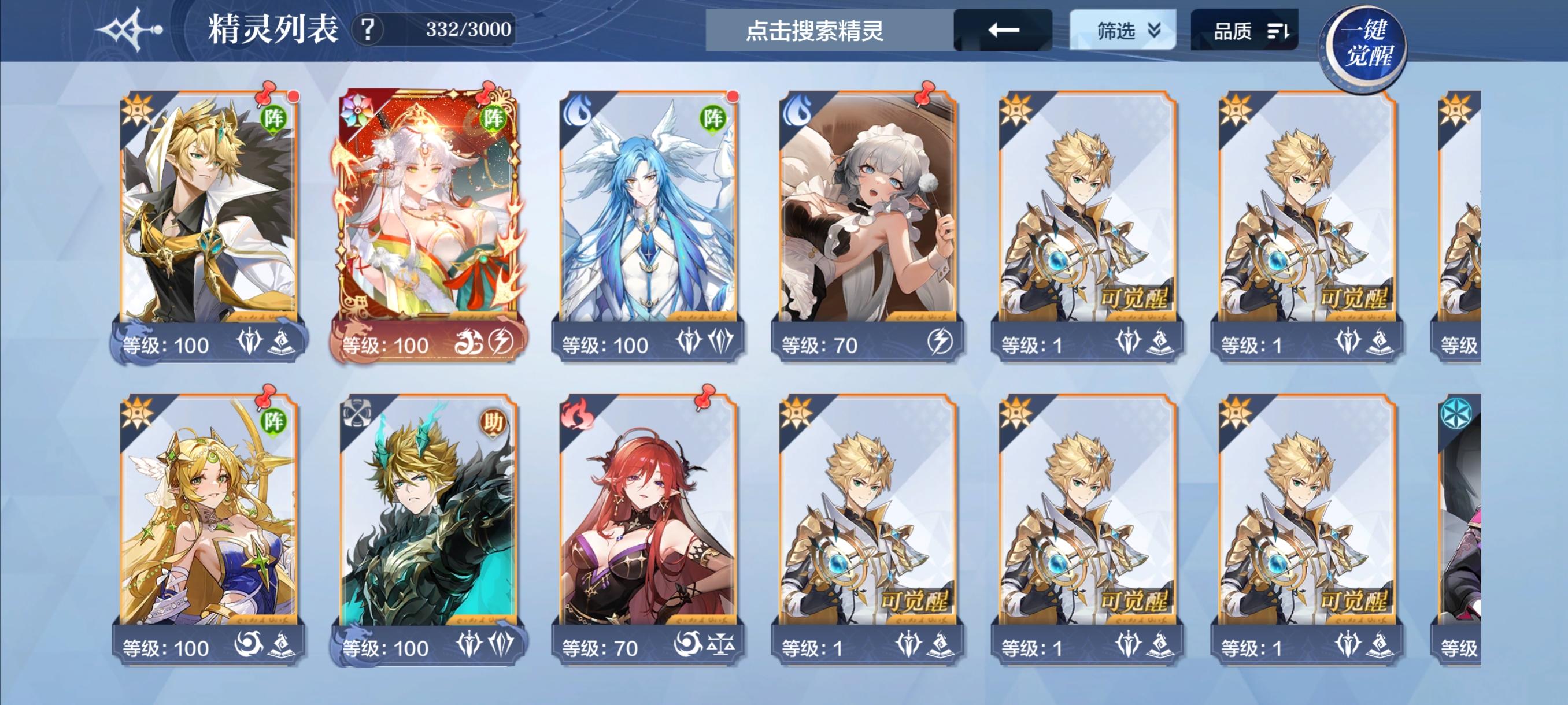Click 可觉醒 label on last bottom-row knight card

point(1354,602)
